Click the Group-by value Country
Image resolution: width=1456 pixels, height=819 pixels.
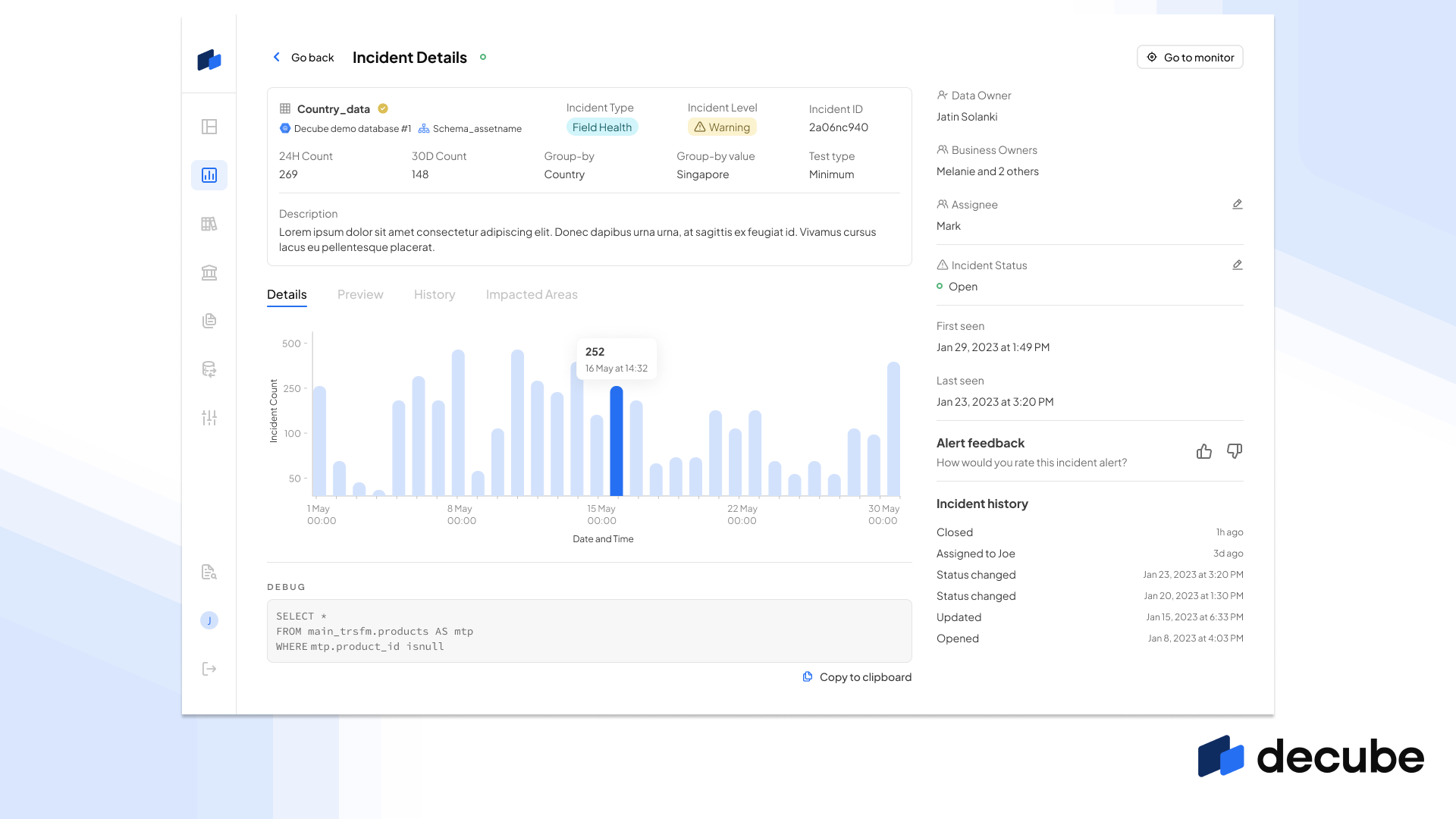pos(564,174)
